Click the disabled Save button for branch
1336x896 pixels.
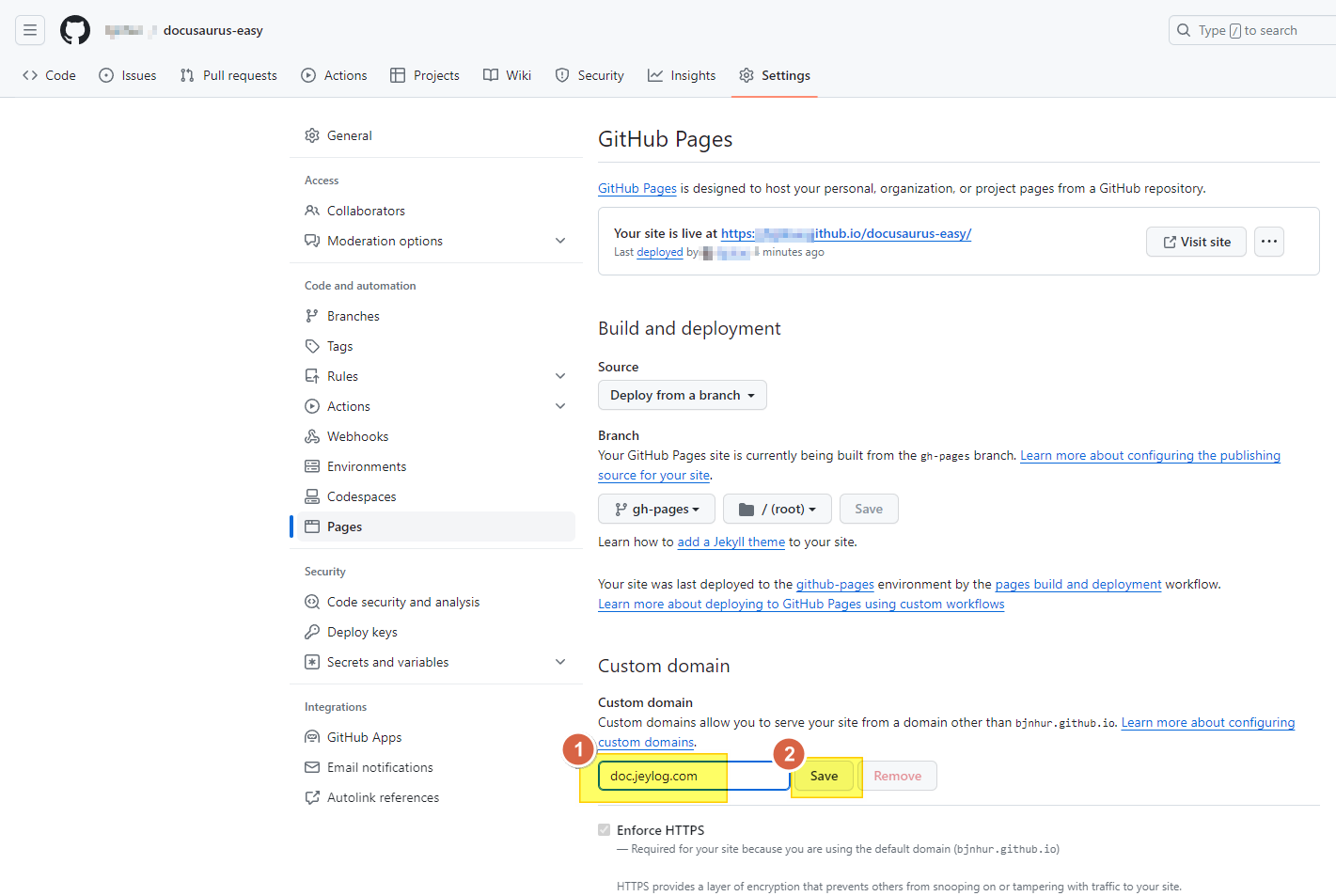click(869, 509)
